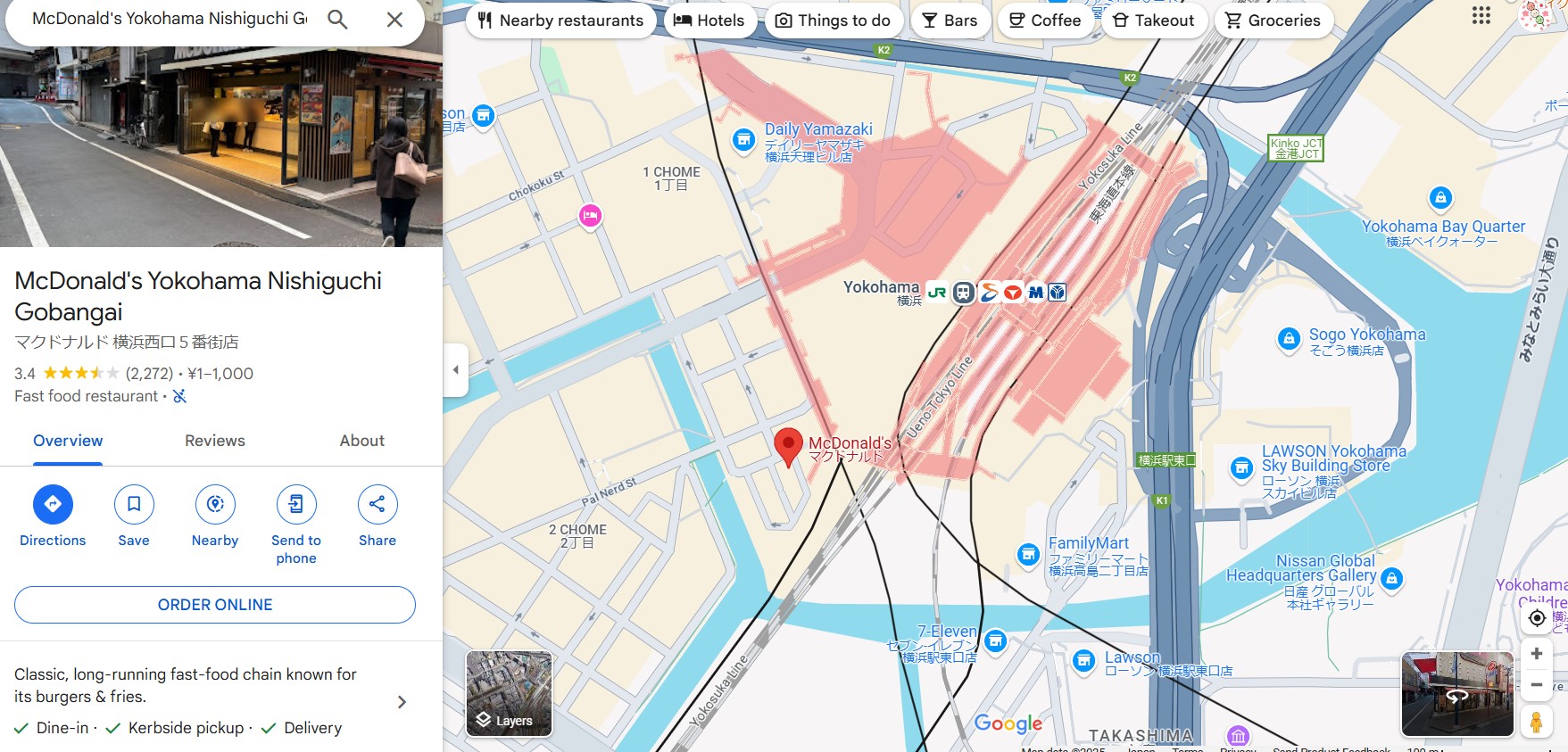Select the Coffee filter chip
1568x752 pixels.
[1046, 21]
